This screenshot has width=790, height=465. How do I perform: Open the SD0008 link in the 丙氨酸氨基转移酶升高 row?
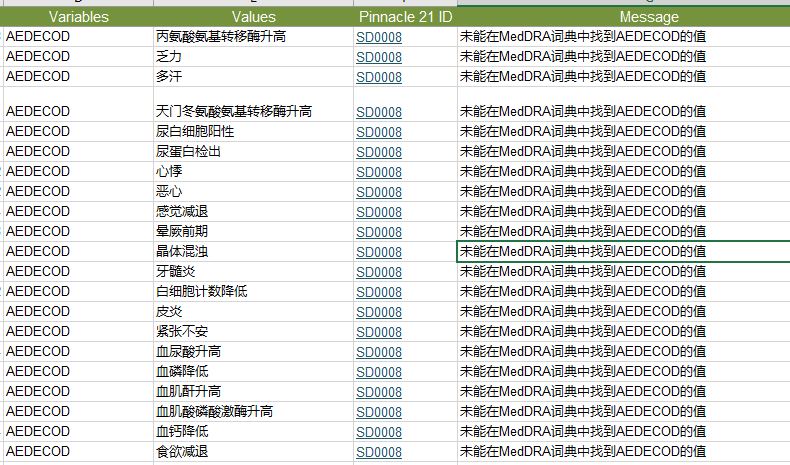[379, 37]
